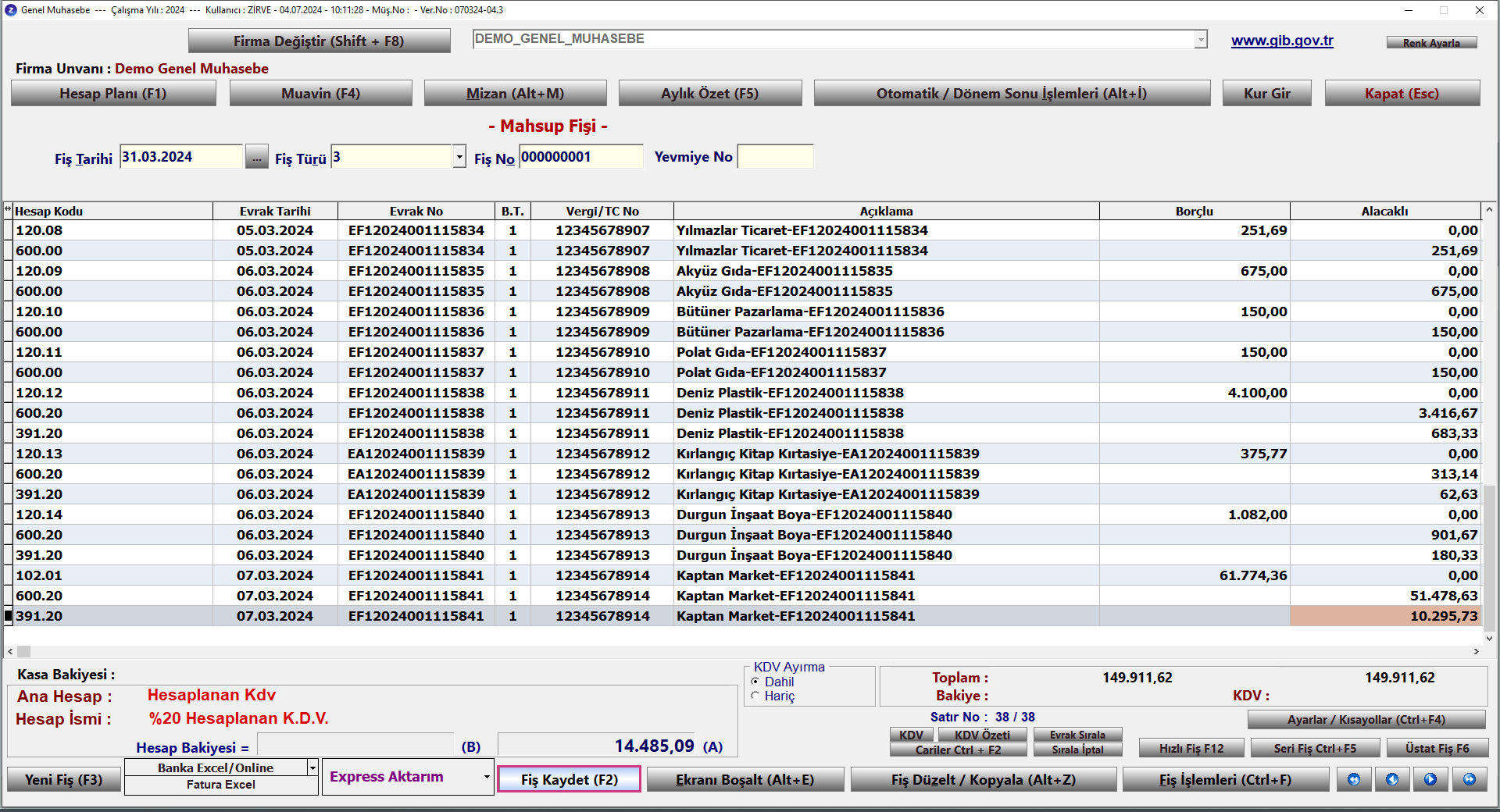This screenshot has height=812, width=1500.
Task: Select the 120.08 Hesap Kodu cell
Action: pyautogui.click(x=112, y=230)
